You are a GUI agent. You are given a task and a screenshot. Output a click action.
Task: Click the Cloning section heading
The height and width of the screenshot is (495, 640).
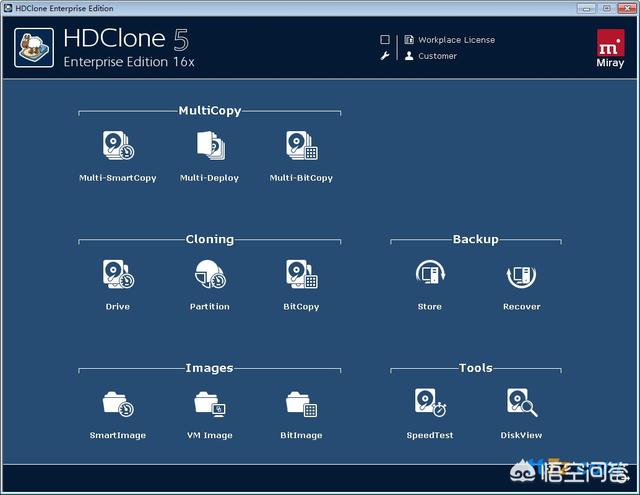(210, 239)
